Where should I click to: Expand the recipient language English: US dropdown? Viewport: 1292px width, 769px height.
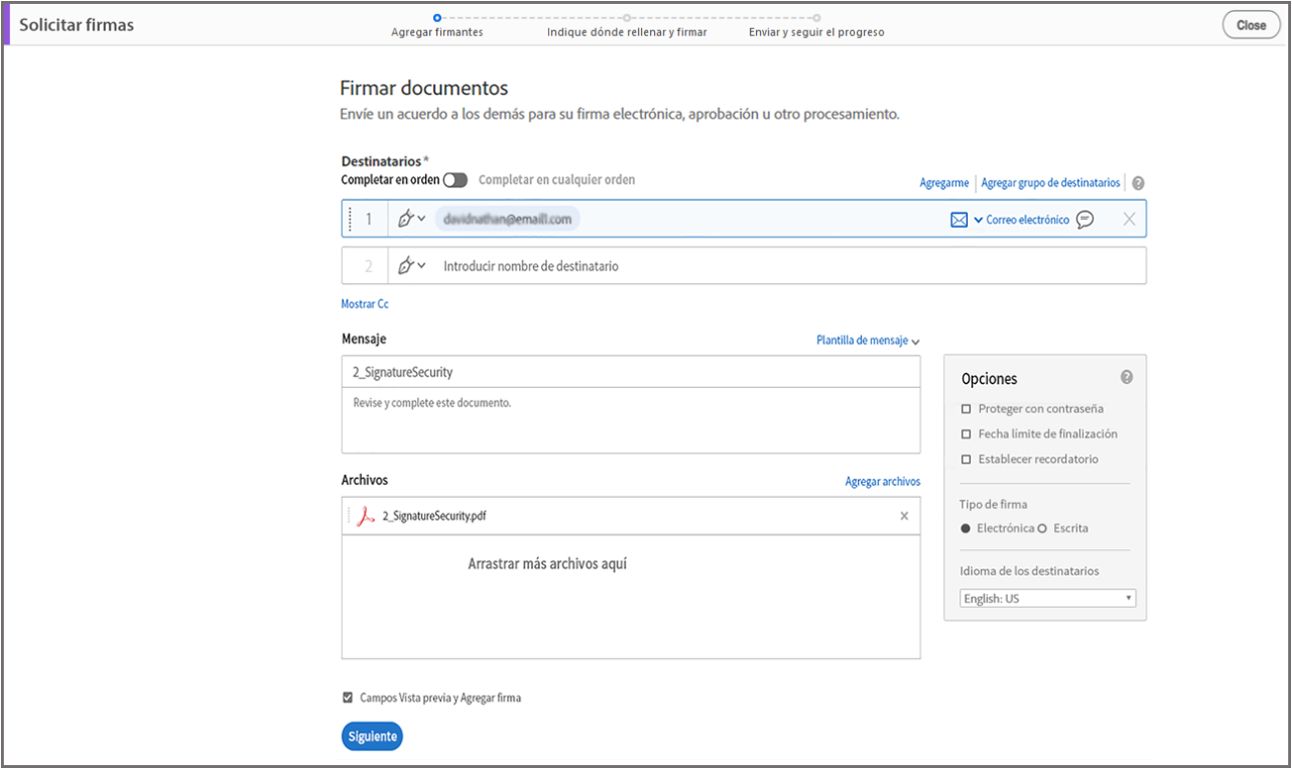coord(1047,599)
